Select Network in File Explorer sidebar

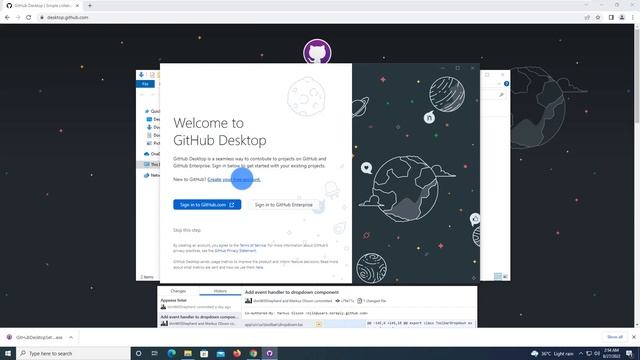tap(152, 175)
